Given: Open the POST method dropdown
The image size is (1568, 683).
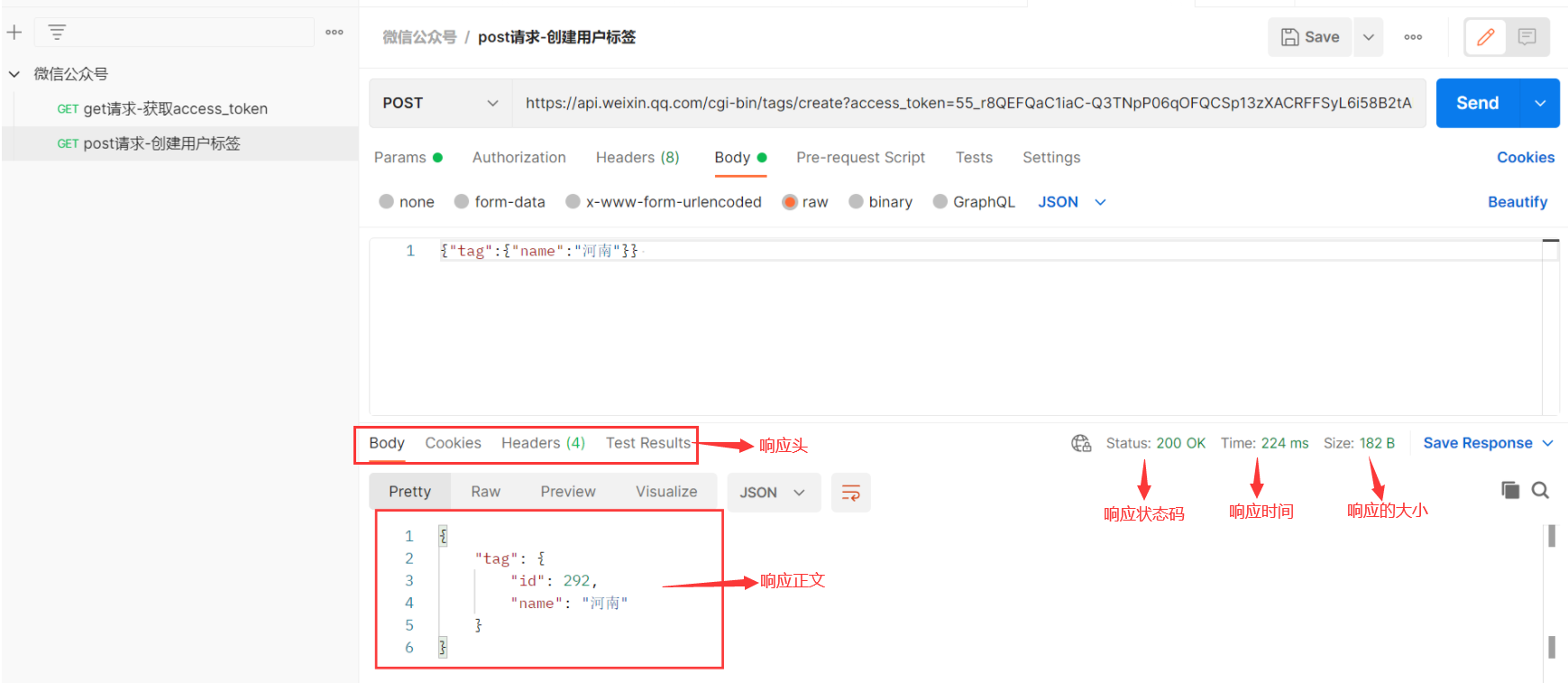Looking at the screenshot, I should pos(441,103).
